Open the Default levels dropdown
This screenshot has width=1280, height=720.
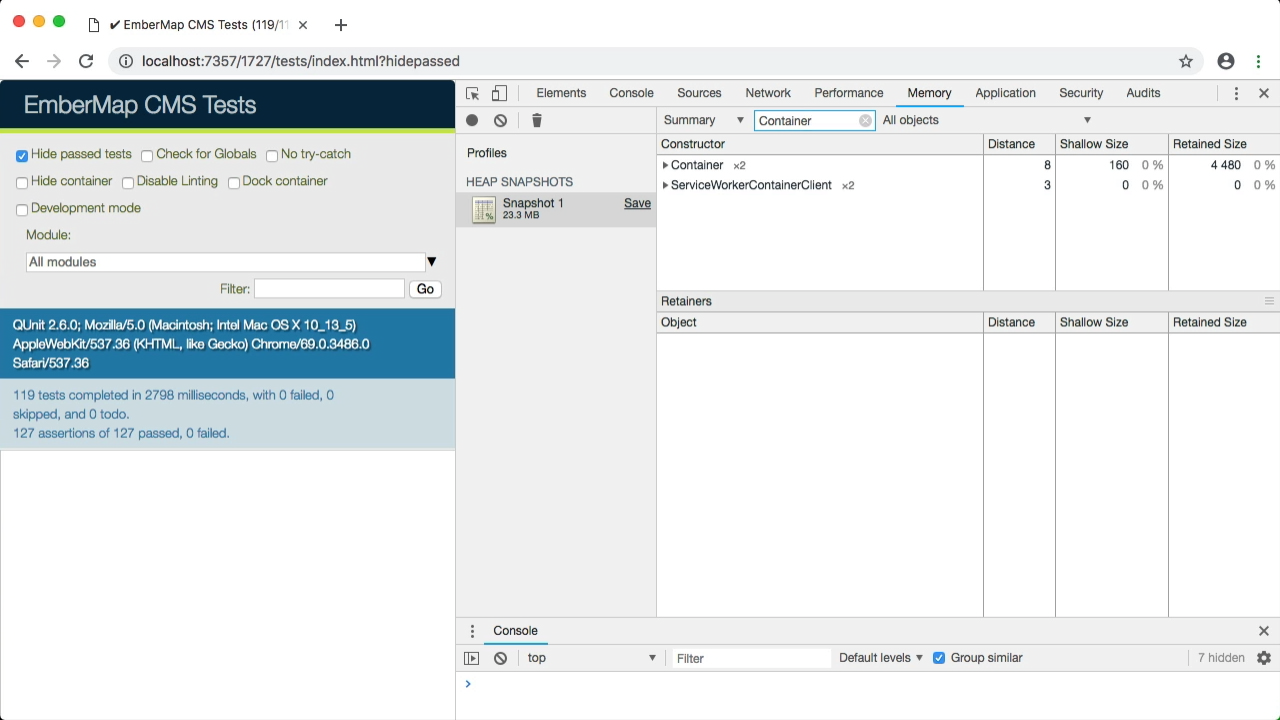880,658
